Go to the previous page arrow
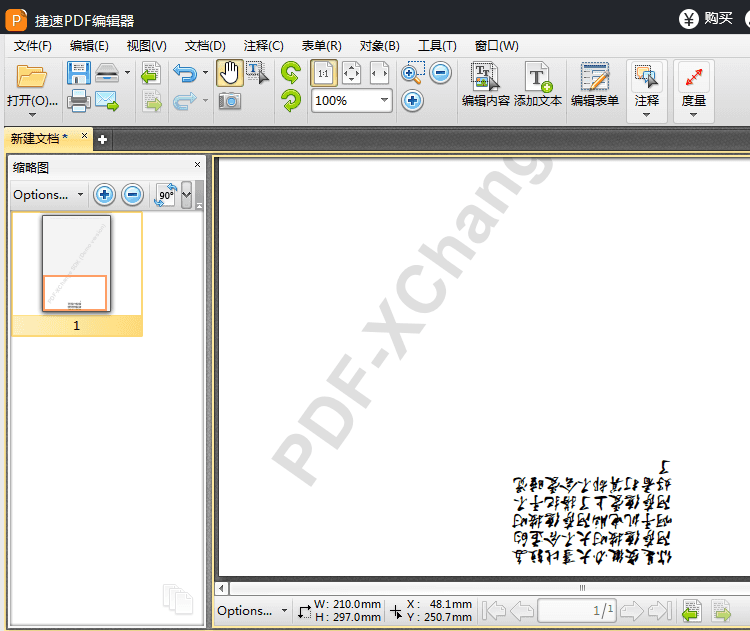The image size is (750, 631). 522,611
